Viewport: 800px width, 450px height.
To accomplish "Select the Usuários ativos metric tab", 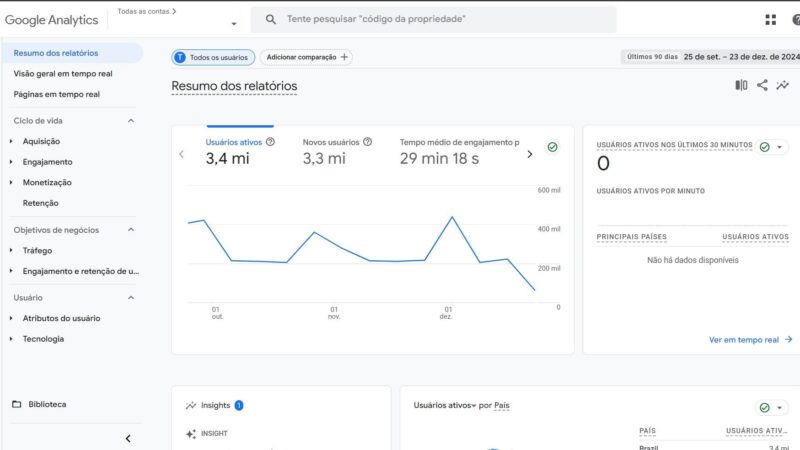I will tap(240, 151).
